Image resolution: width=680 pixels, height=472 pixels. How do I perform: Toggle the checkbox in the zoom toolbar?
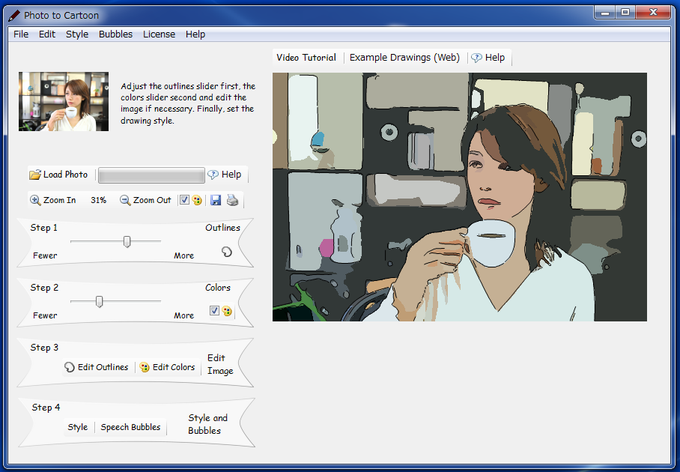184,200
